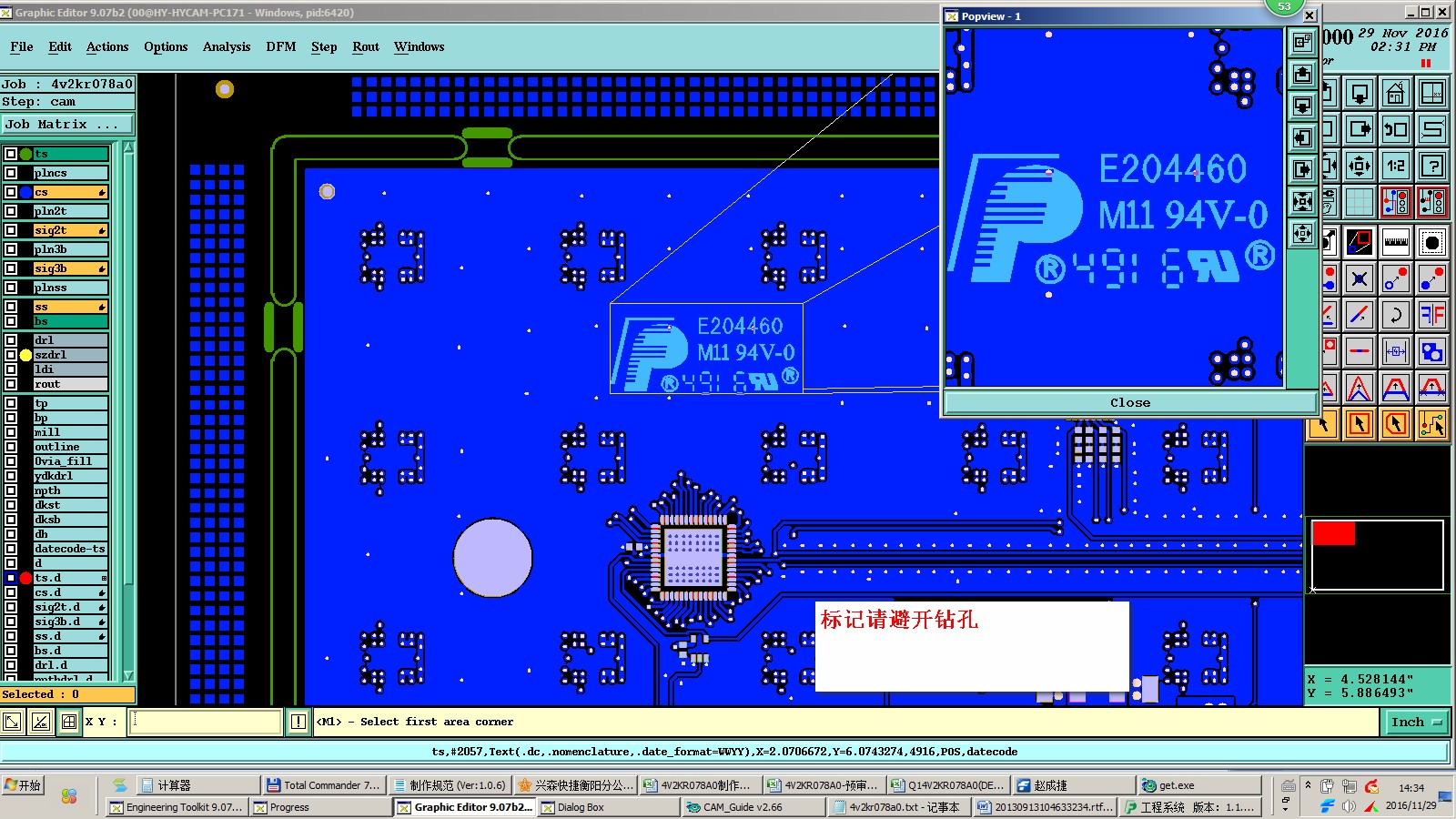
Task: Switch to Total Commander taskbar window
Action: click(325, 785)
